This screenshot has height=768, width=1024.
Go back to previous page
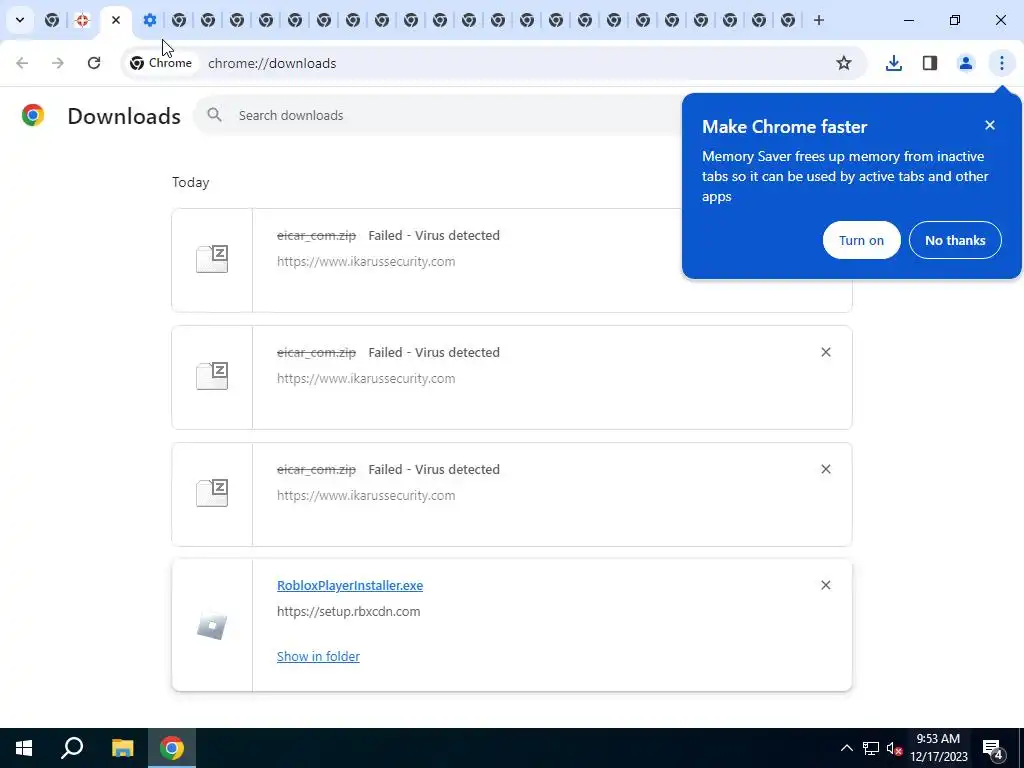[22, 63]
